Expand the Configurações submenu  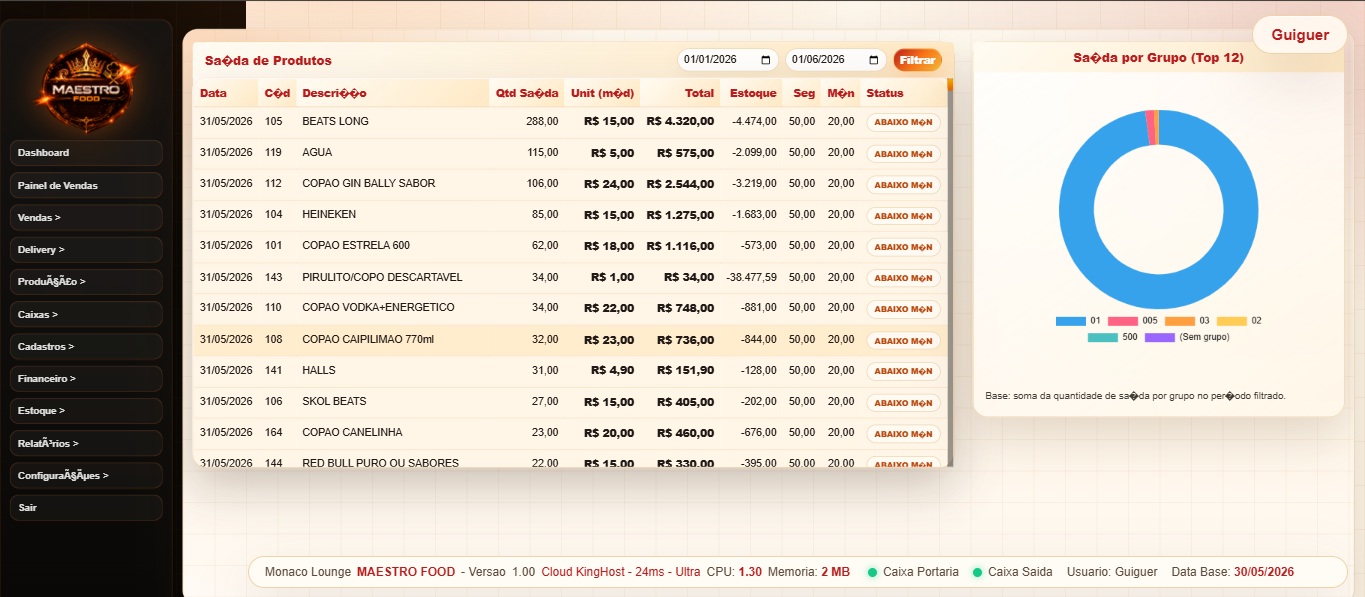(x=86, y=476)
